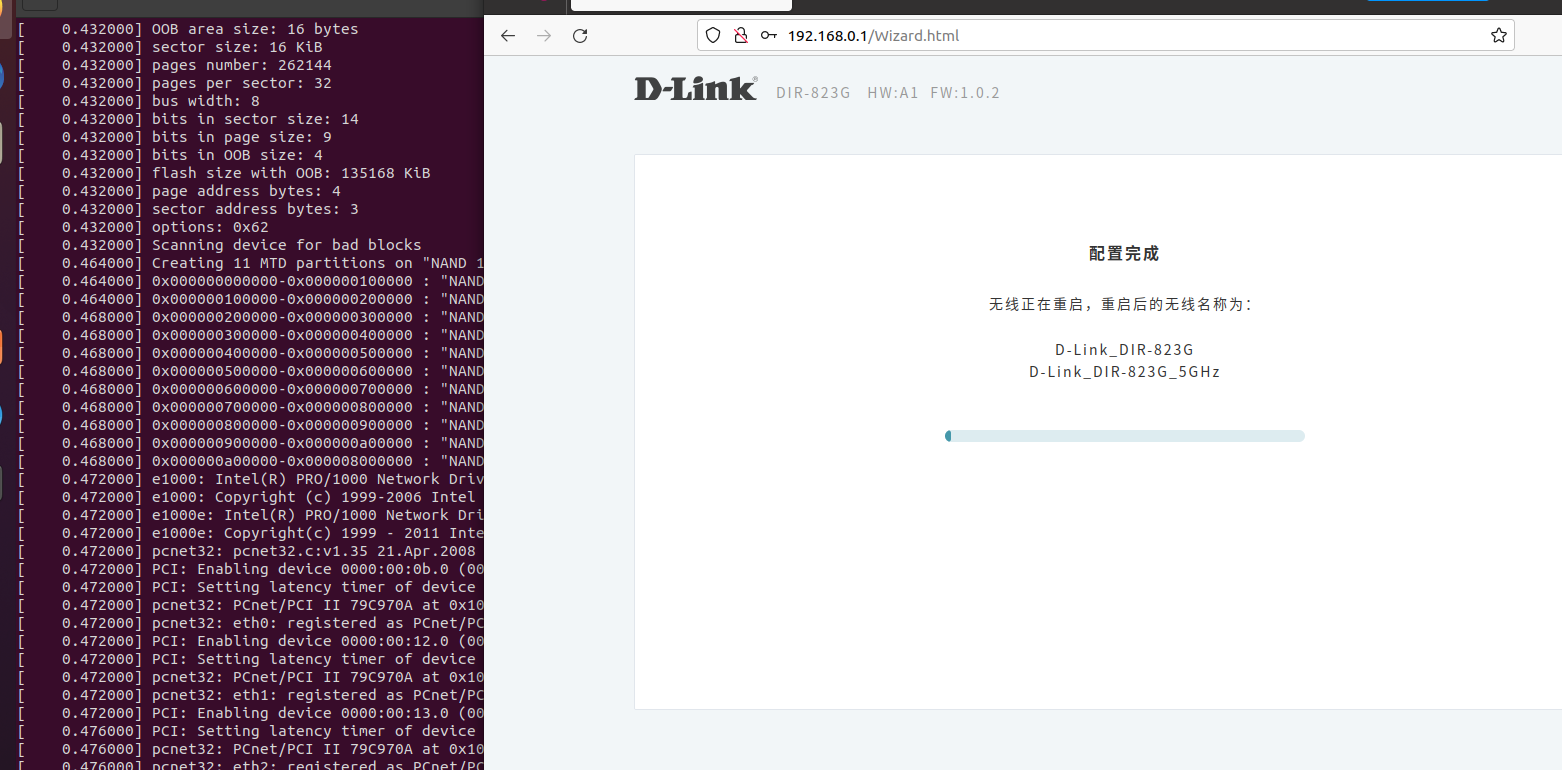The height and width of the screenshot is (770, 1562).
Task: Click the insecure connection crossed lock icon
Action: (x=741, y=36)
